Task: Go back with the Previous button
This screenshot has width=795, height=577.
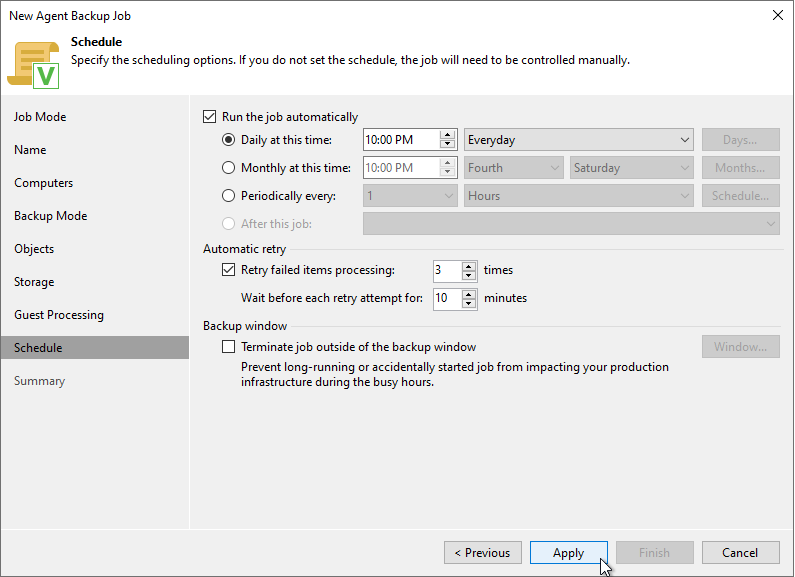Action: click(483, 553)
